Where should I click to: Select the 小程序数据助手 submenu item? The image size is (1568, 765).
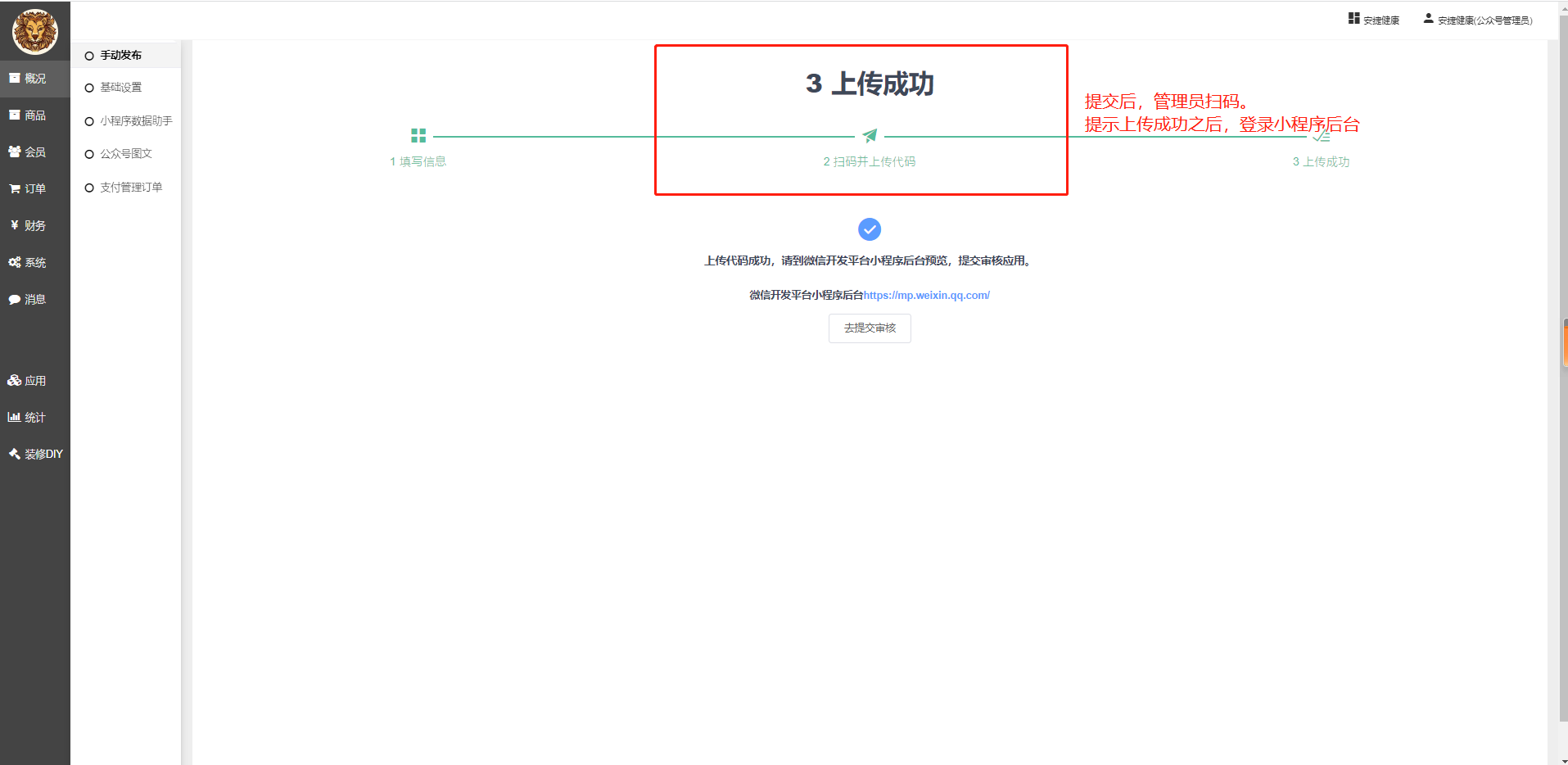(136, 121)
